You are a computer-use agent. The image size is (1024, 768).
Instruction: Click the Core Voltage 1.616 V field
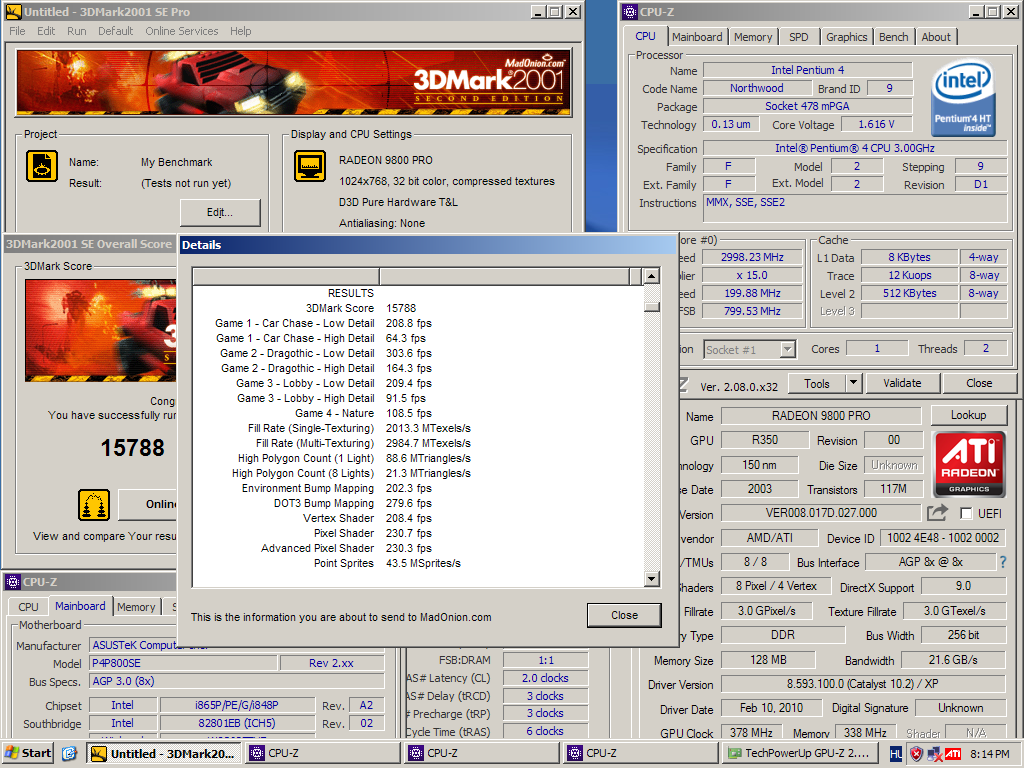876,124
